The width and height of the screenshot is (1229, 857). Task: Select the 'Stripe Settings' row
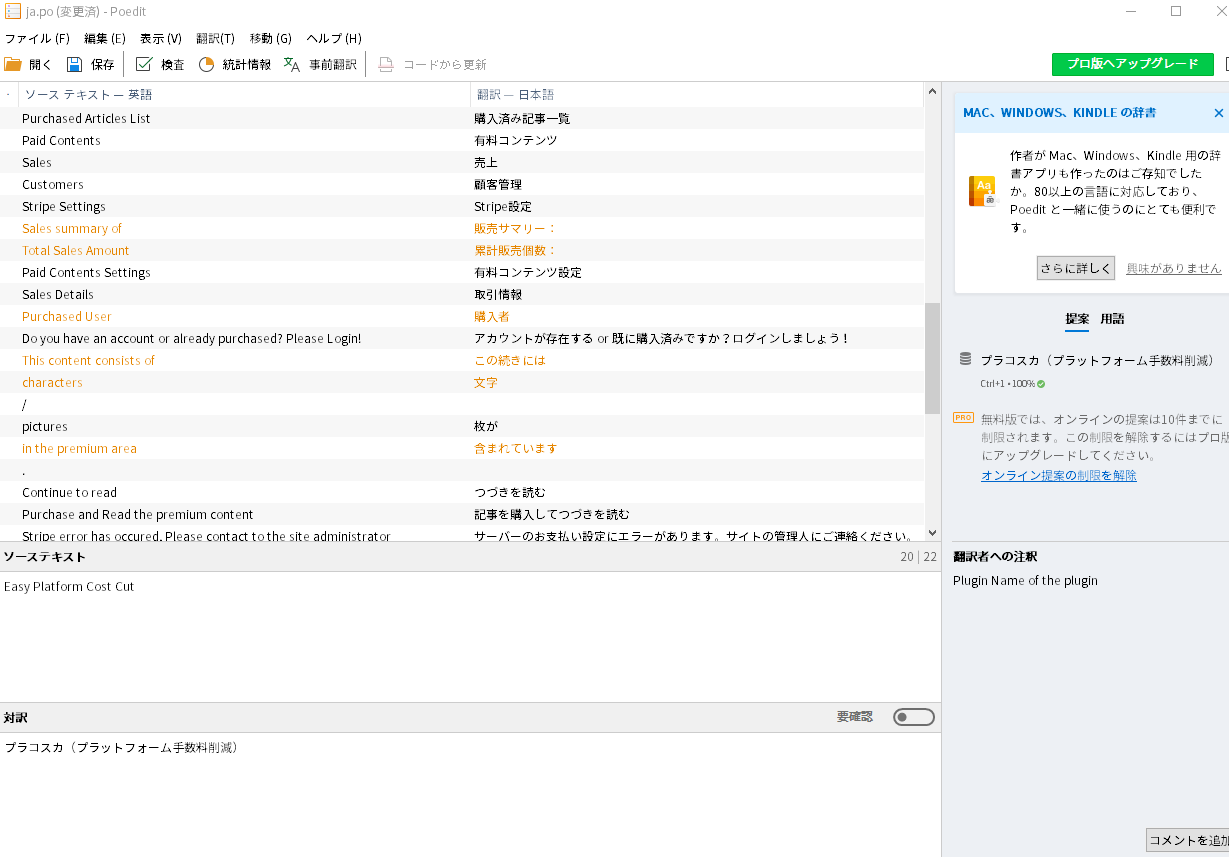click(x=462, y=206)
